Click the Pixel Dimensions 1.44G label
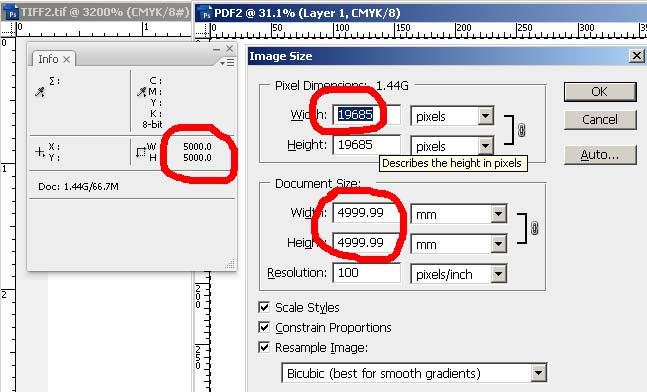The image size is (647, 392). pos(342,85)
